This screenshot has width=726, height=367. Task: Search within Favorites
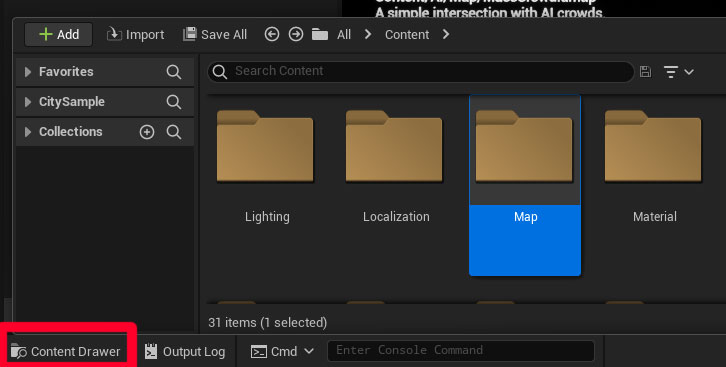tap(174, 72)
